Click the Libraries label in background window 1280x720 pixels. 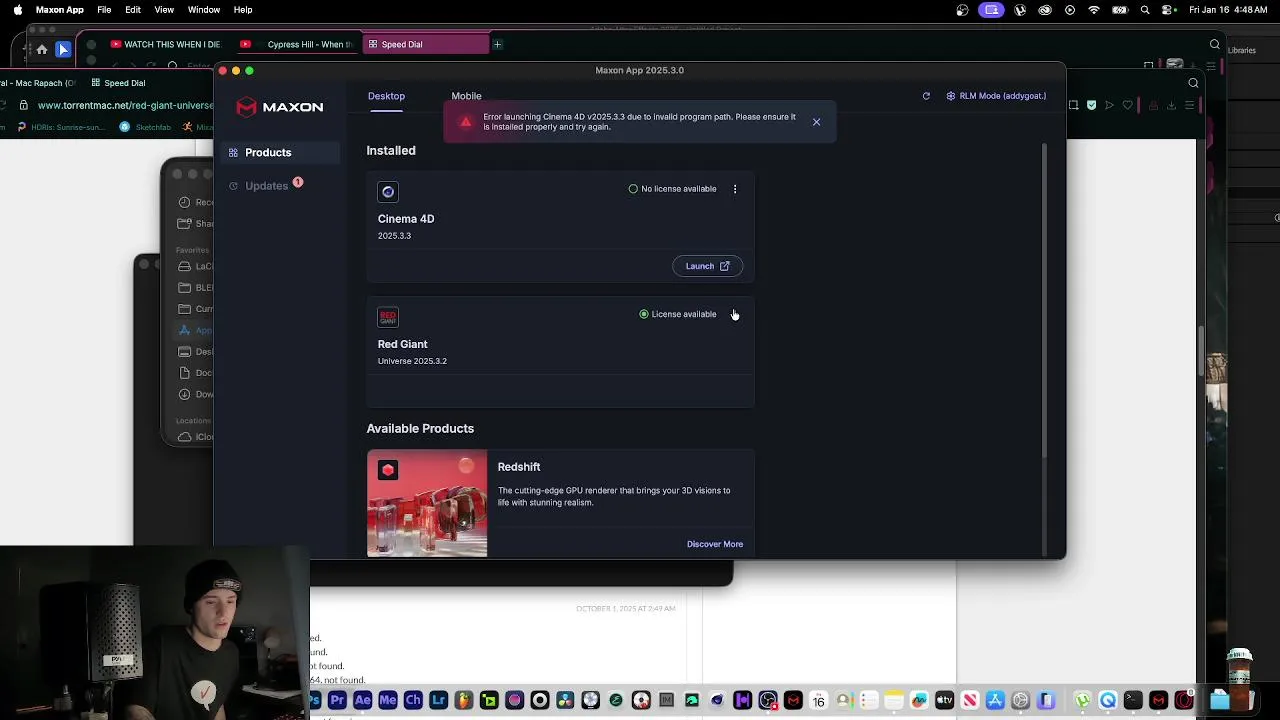pos(1242,50)
